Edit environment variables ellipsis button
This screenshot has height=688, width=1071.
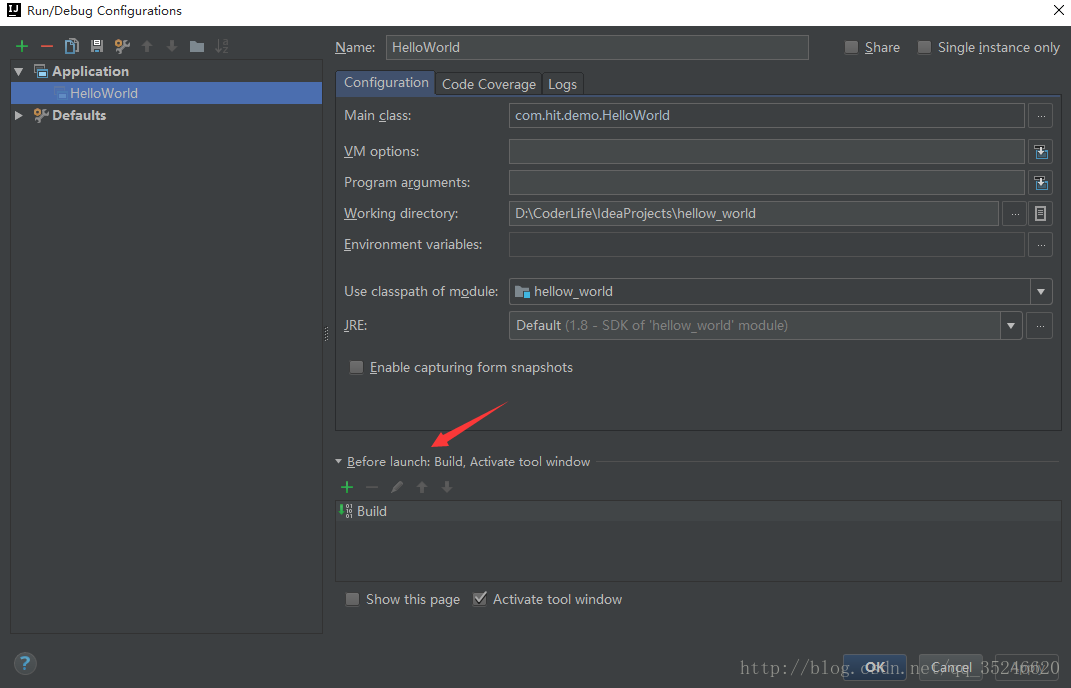(1040, 245)
